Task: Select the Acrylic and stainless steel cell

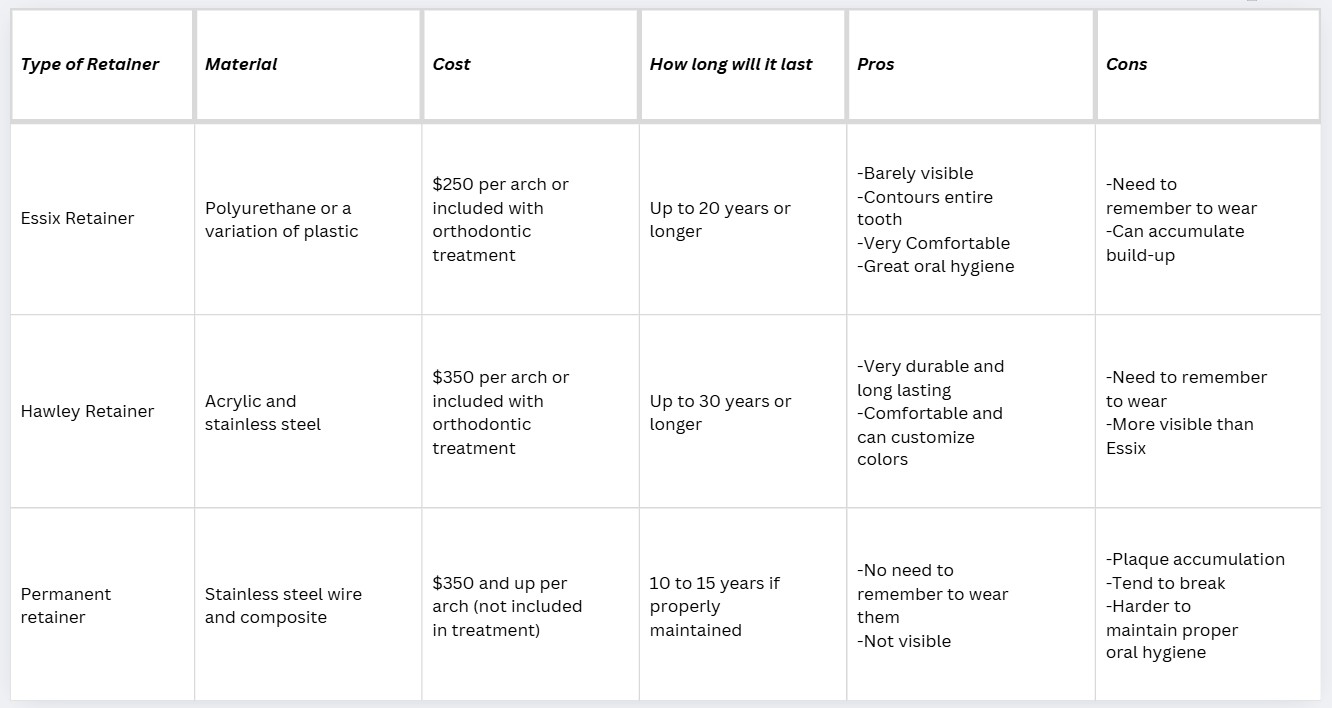Action: point(308,412)
